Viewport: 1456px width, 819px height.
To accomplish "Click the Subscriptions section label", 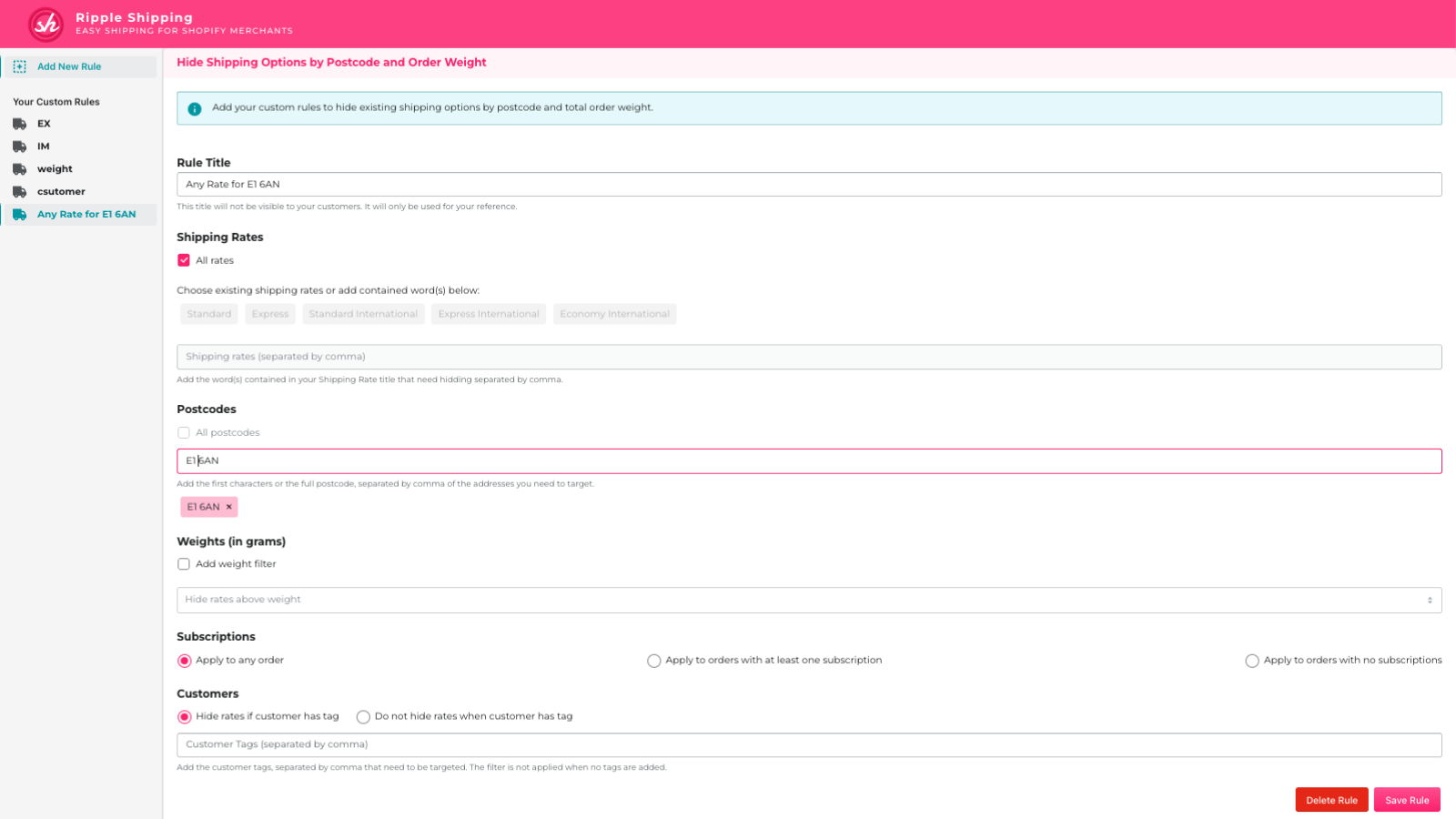I will (216, 637).
